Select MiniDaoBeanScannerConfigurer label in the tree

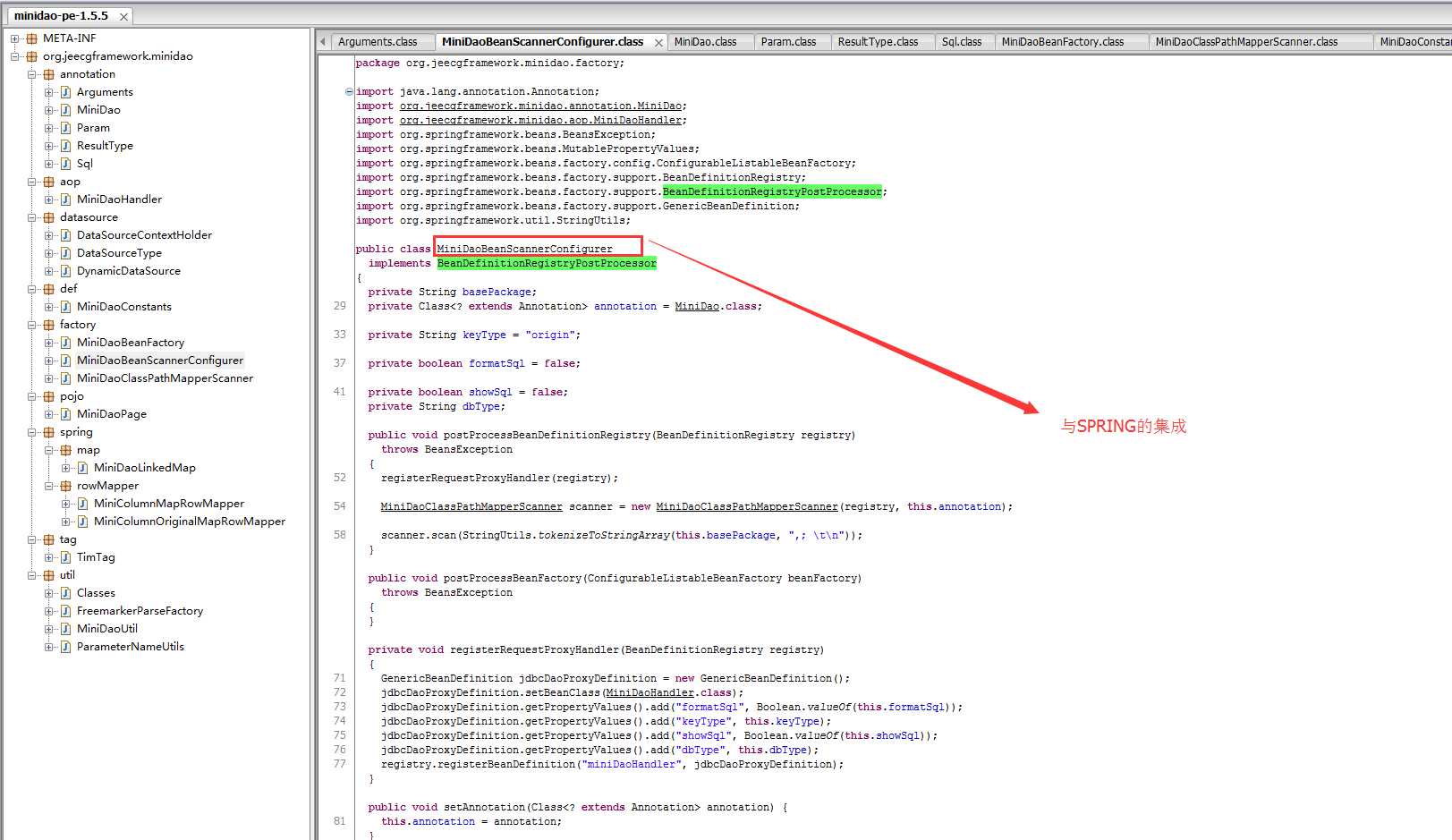[160, 361]
